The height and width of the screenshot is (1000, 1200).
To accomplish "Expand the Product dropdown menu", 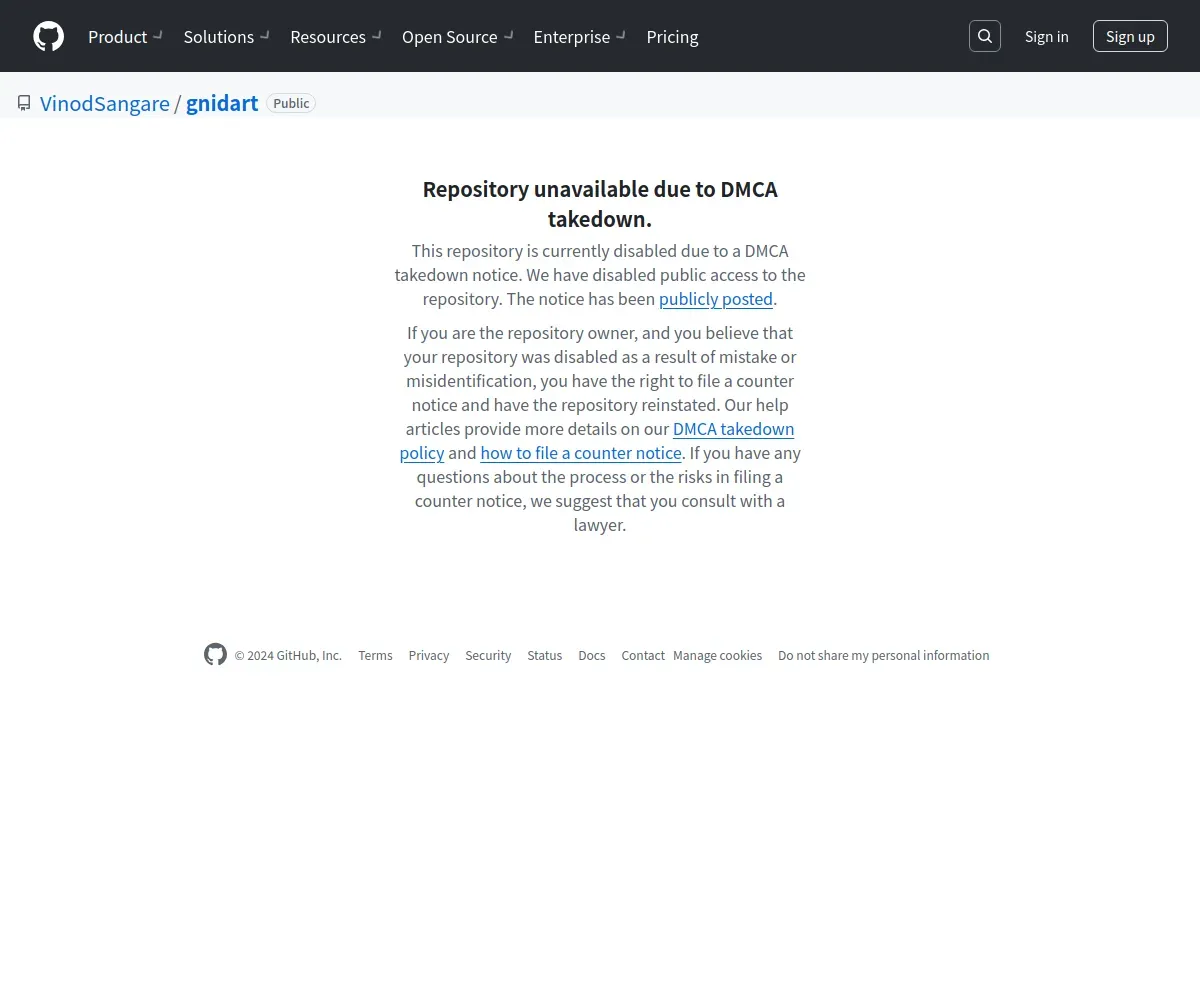I will (125, 37).
